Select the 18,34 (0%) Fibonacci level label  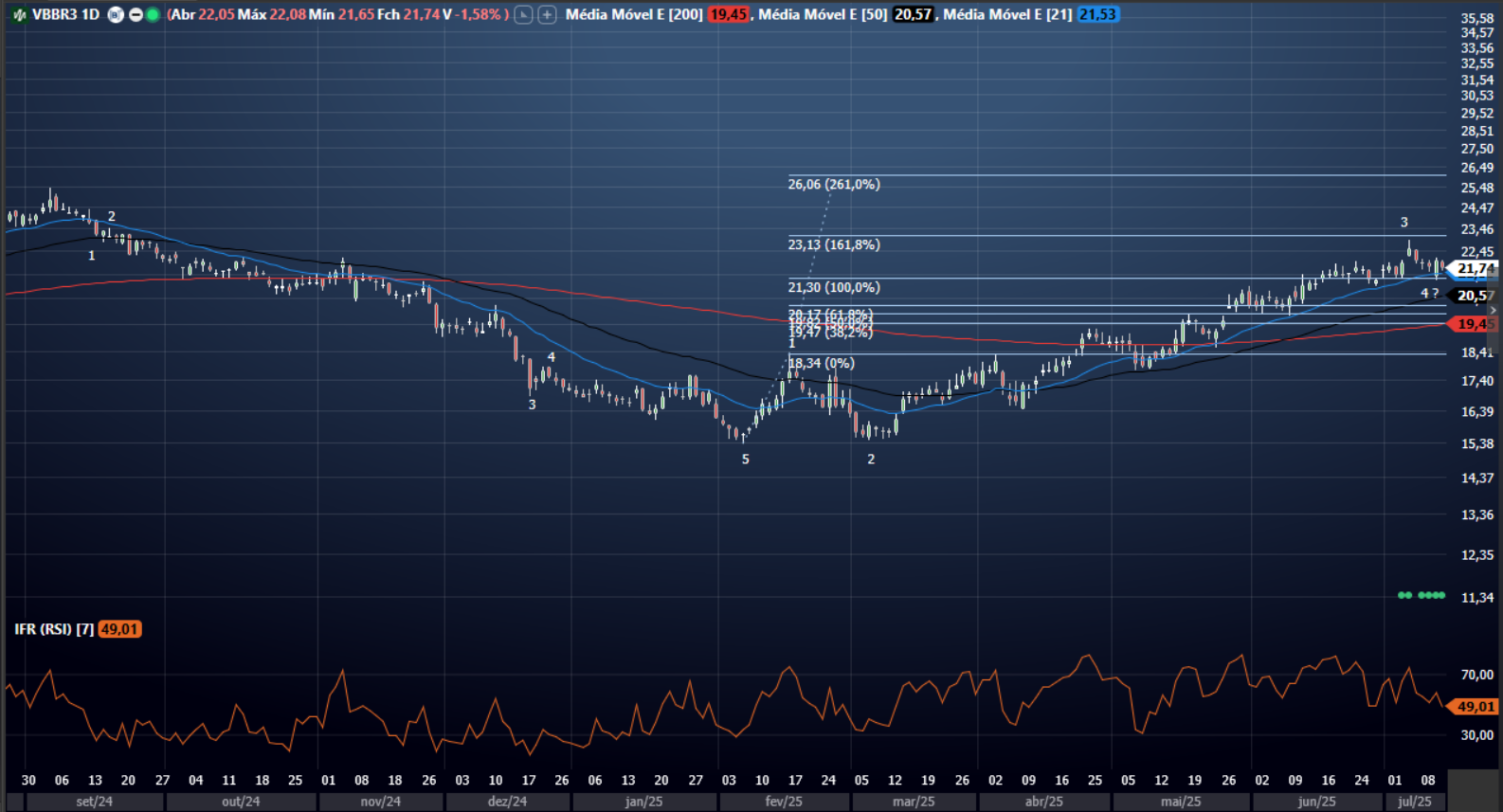(821, 363)
